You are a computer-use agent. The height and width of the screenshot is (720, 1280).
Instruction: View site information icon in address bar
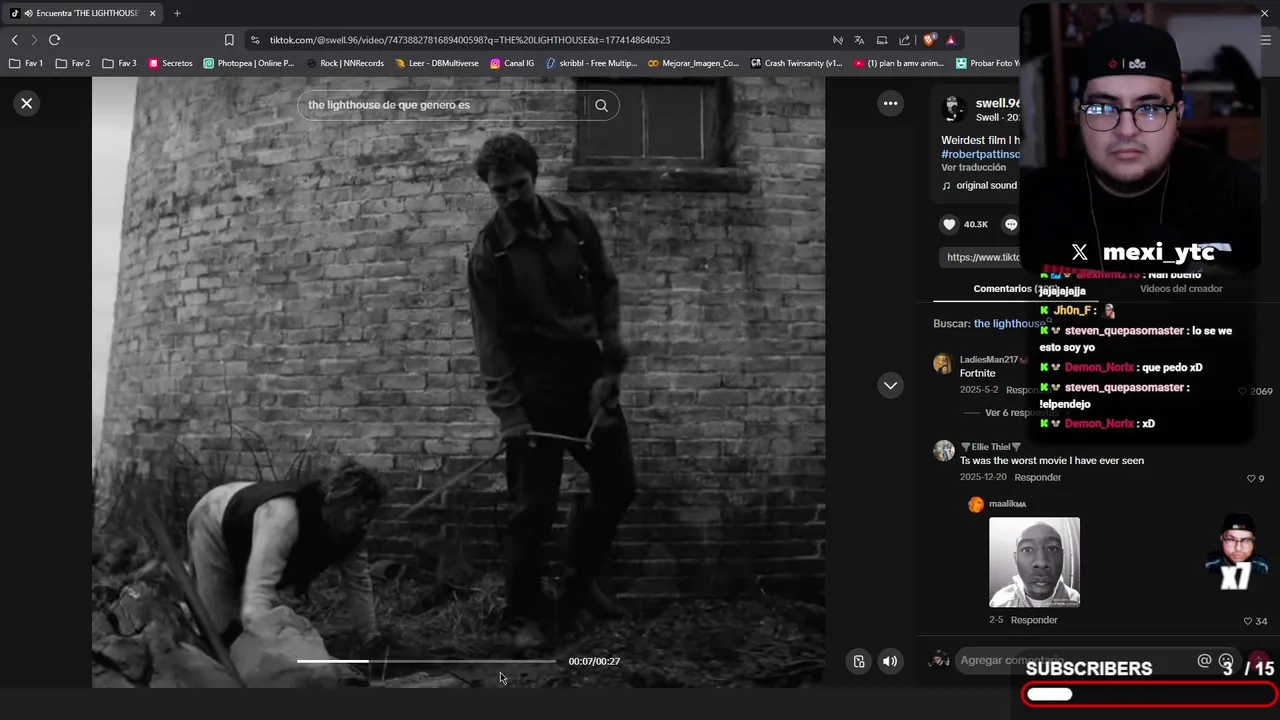255,40
